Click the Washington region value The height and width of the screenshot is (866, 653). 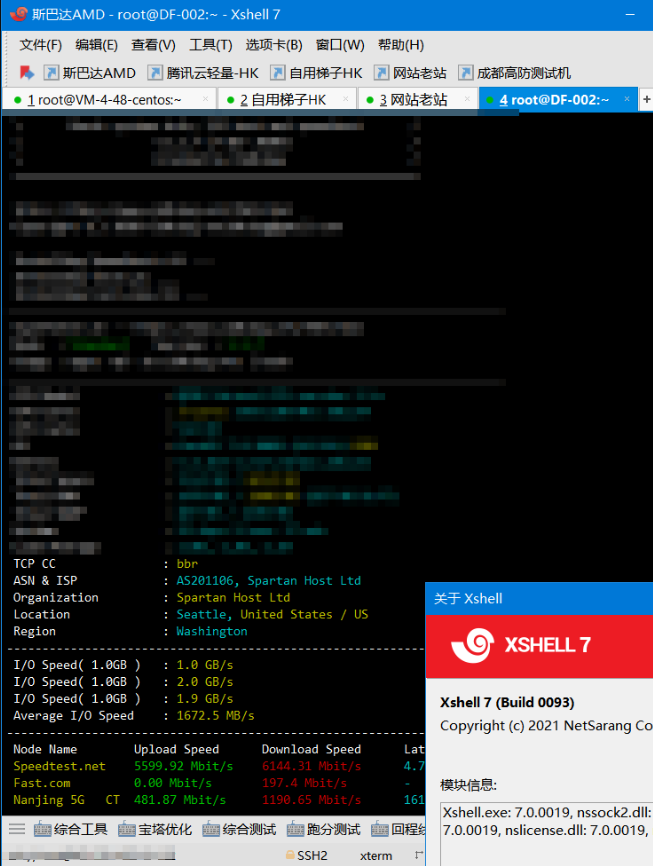point(212,631)
